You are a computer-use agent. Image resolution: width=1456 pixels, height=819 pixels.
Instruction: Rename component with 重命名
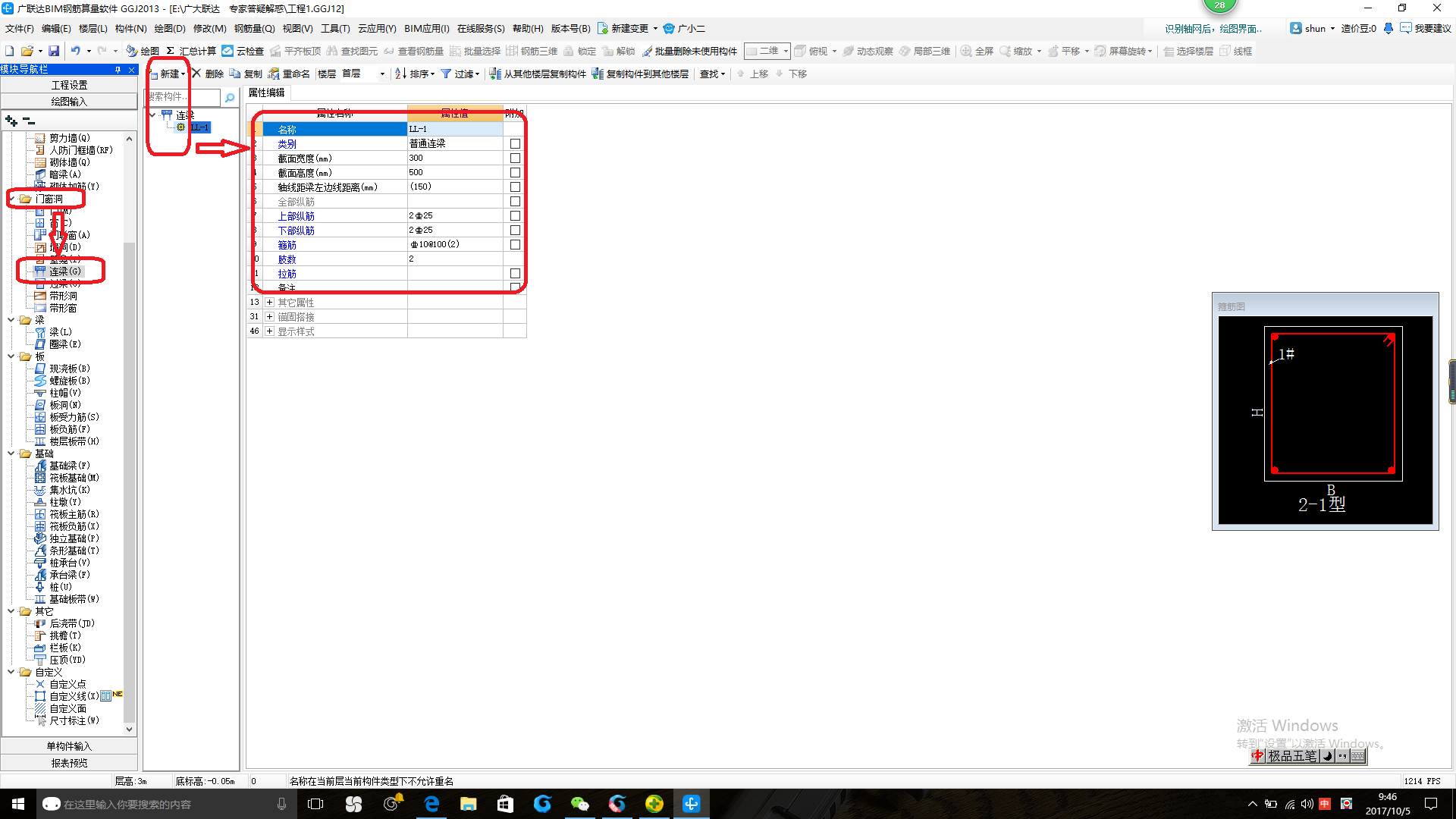pos(289,74)
